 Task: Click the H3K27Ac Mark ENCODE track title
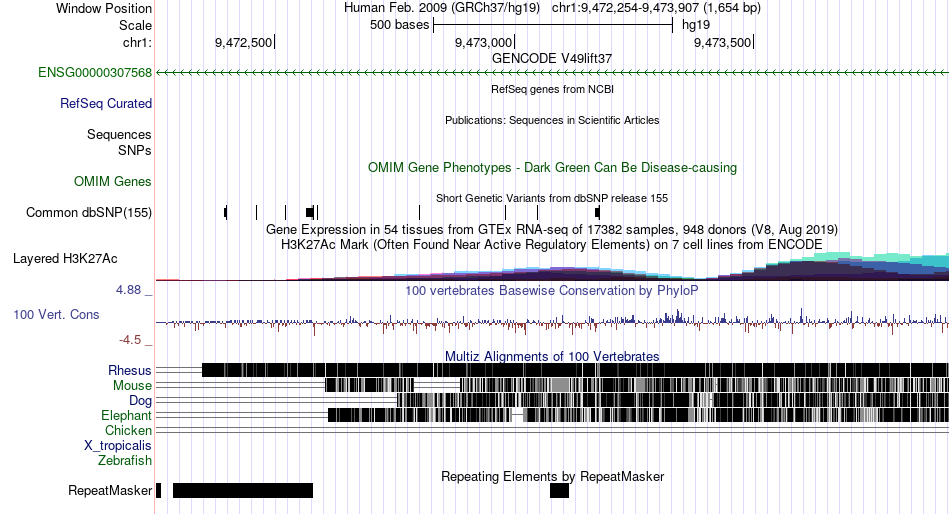tap(552, 245)
